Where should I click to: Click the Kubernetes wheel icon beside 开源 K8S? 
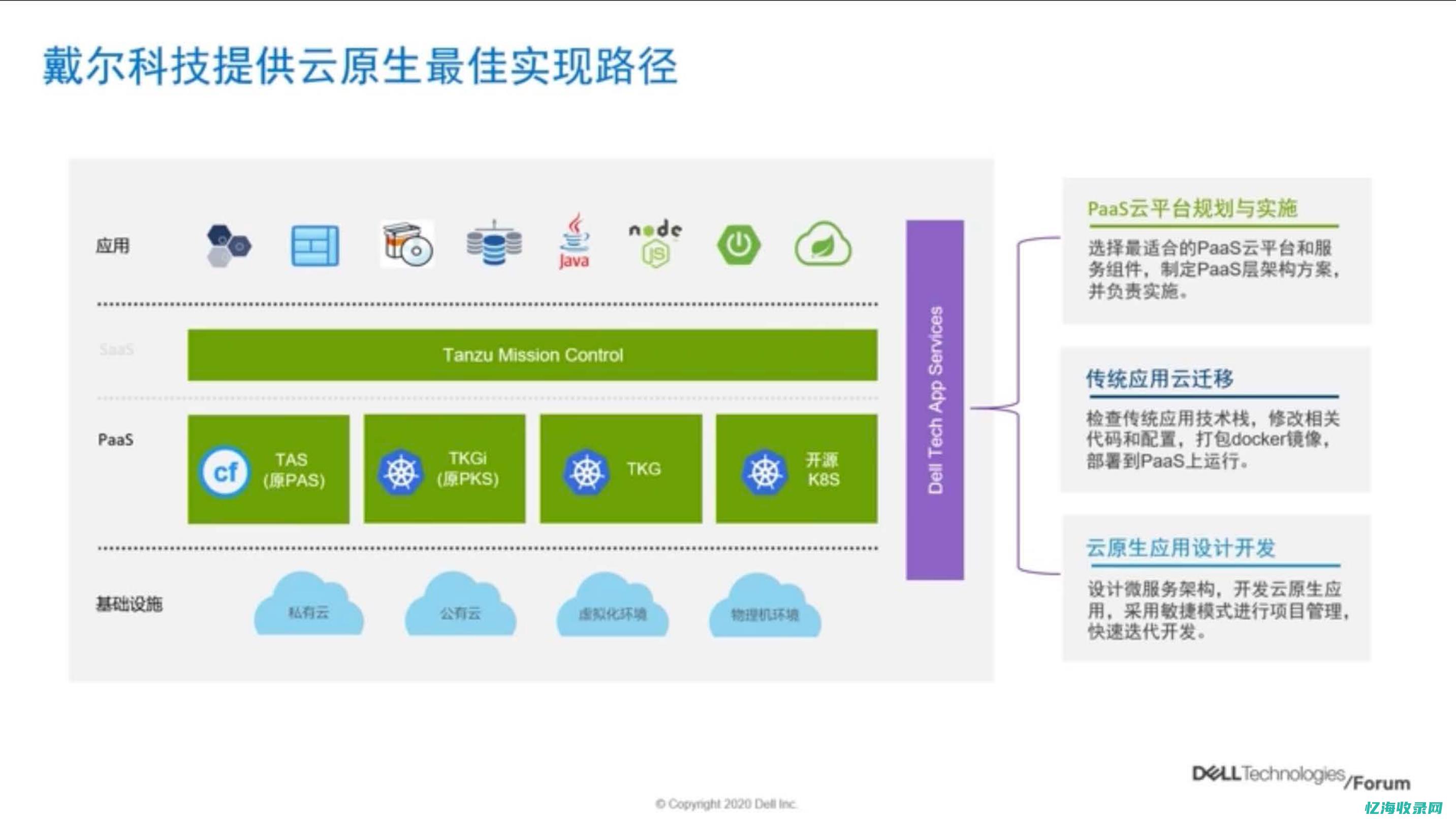[765, 471]
